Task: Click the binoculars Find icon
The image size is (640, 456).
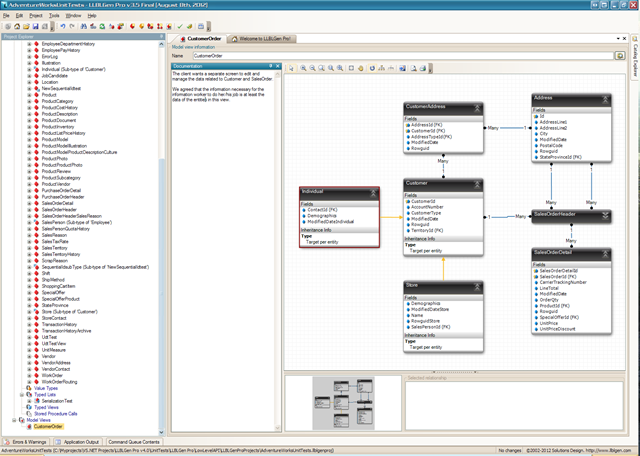Action: tap(84, 27)
